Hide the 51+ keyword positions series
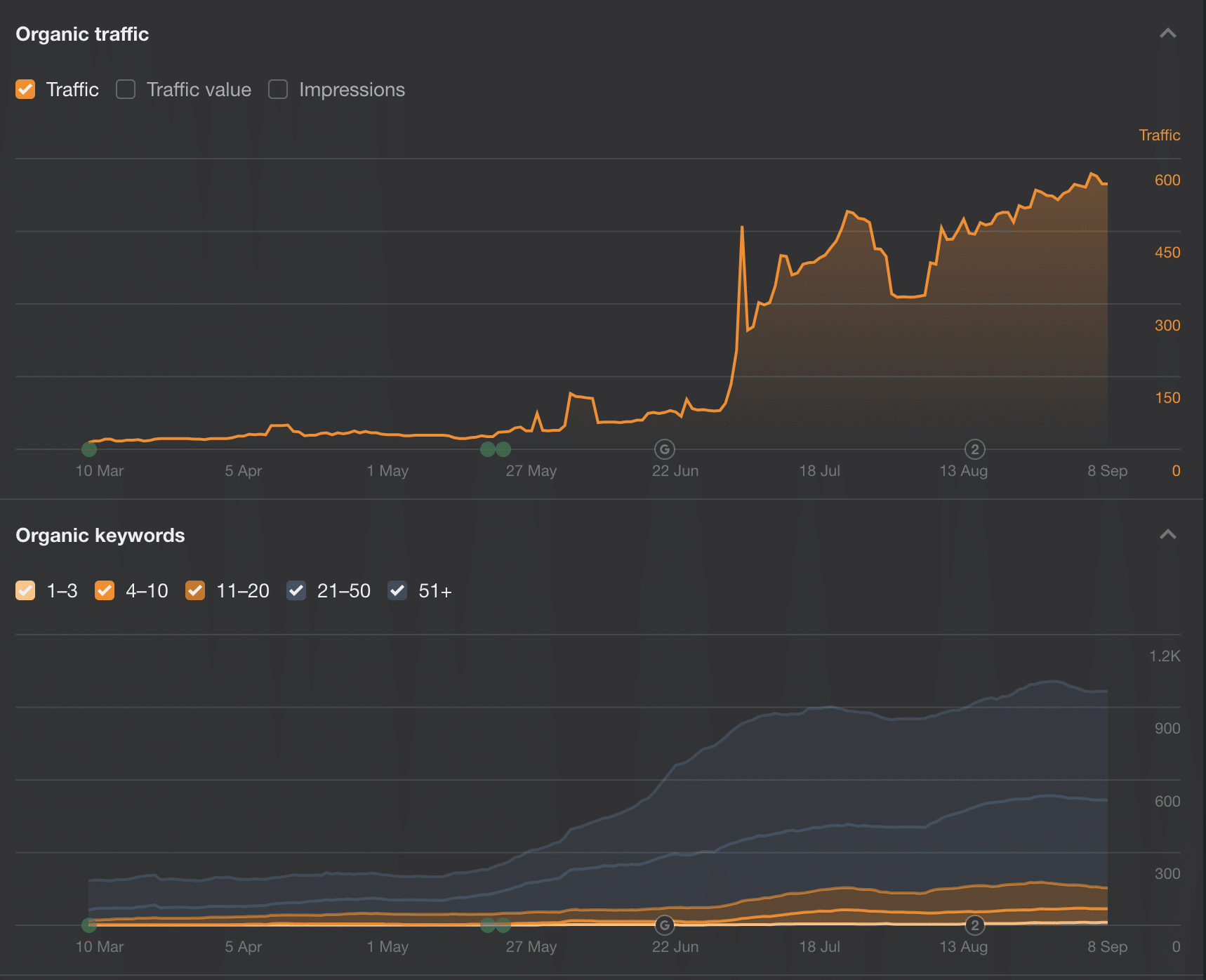This screenshot has width=1206, height=980. coord(397,591)
